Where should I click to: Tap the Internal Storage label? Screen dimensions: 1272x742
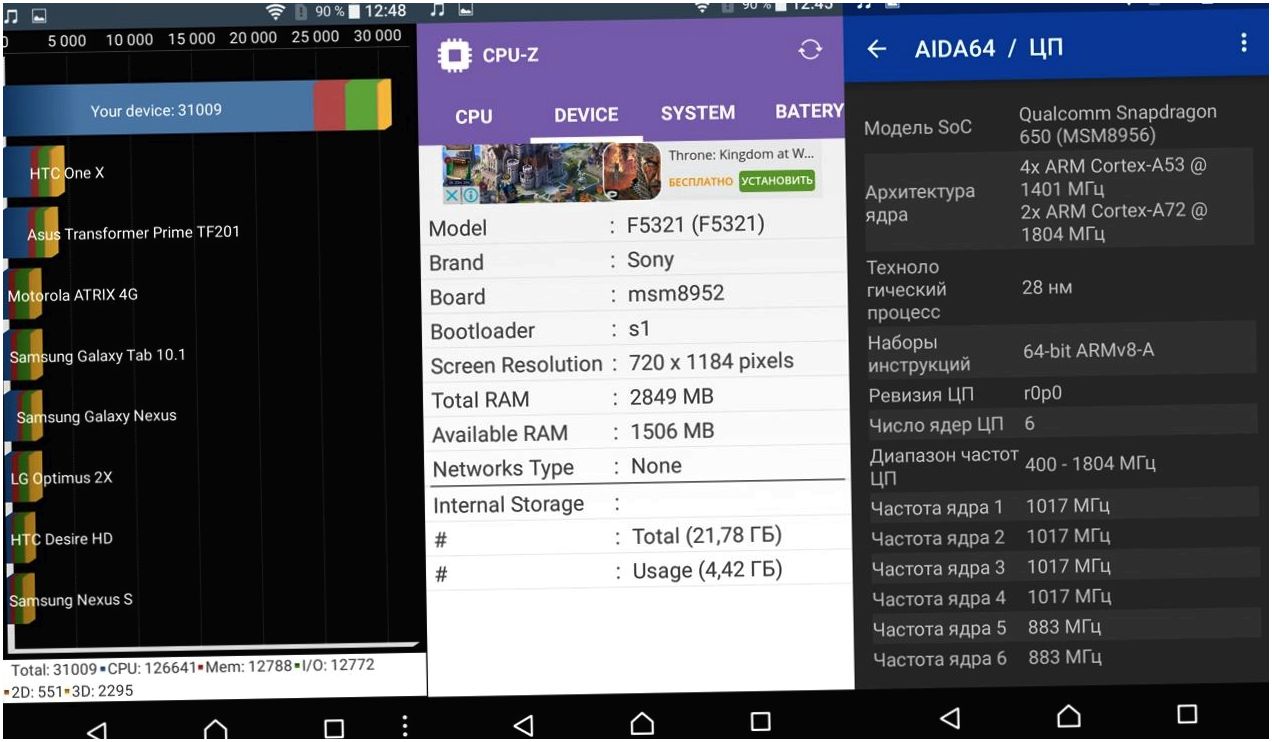(x=508, y=505)
